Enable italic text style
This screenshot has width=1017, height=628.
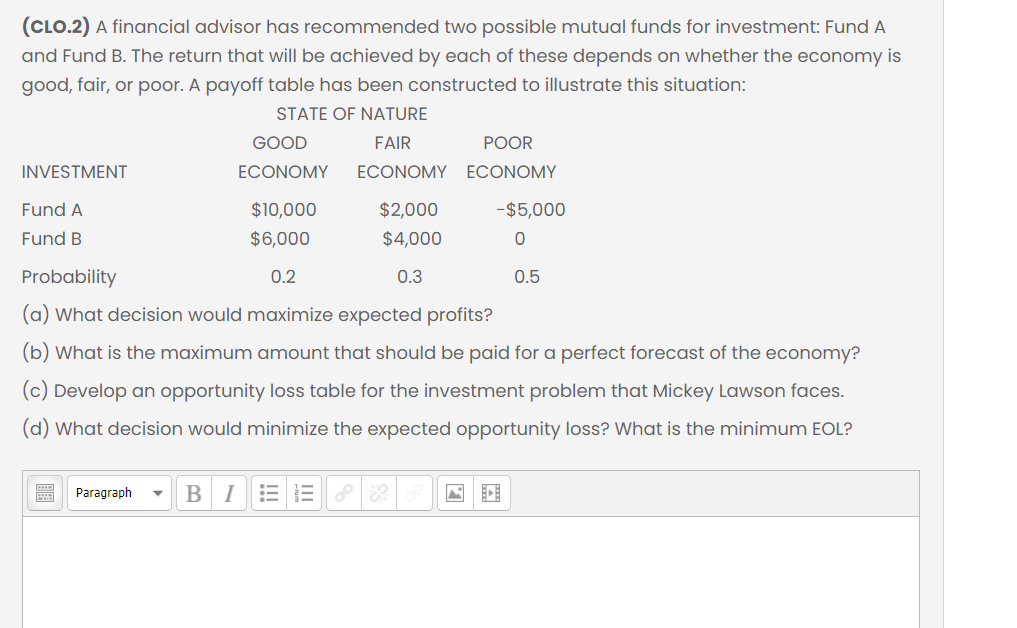[x=229, y=492]
